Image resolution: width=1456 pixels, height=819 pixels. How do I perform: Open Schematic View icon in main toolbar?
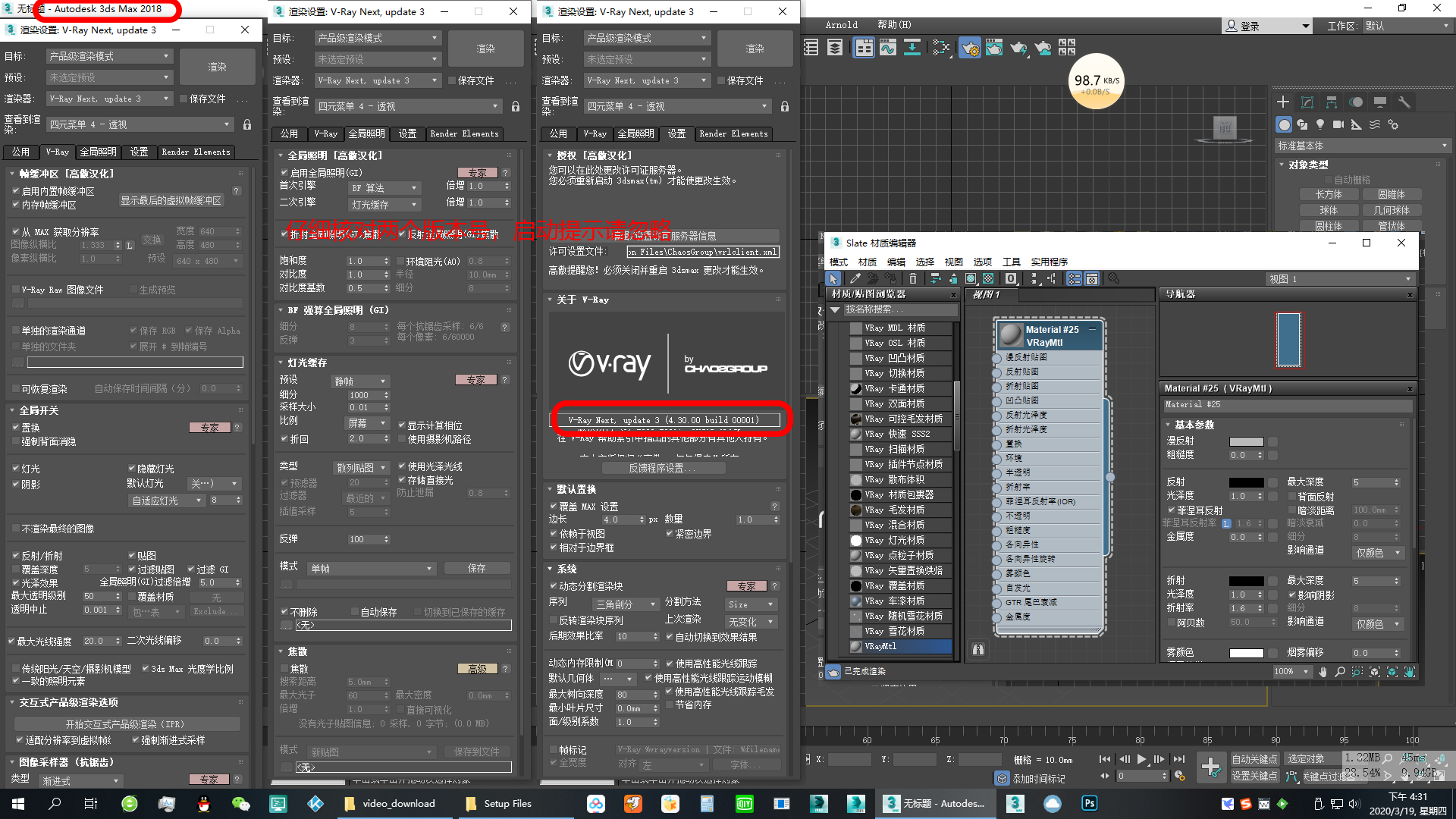tap(912, 48)
